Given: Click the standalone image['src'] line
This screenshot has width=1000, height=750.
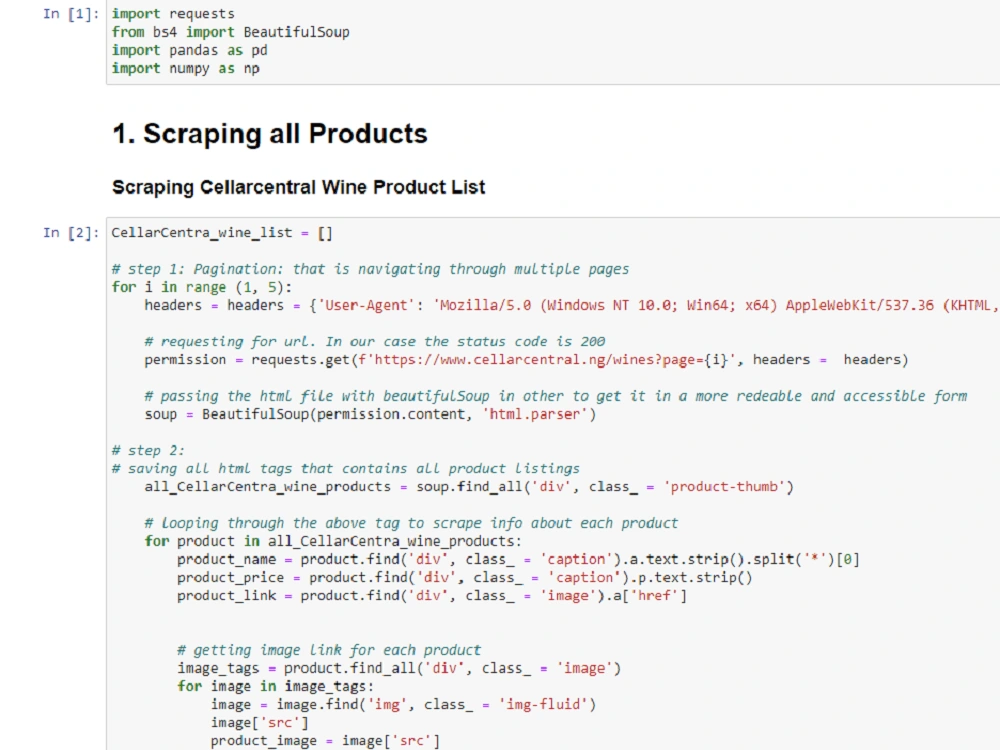Looking at the screenshot, I should tap(260, 723).
